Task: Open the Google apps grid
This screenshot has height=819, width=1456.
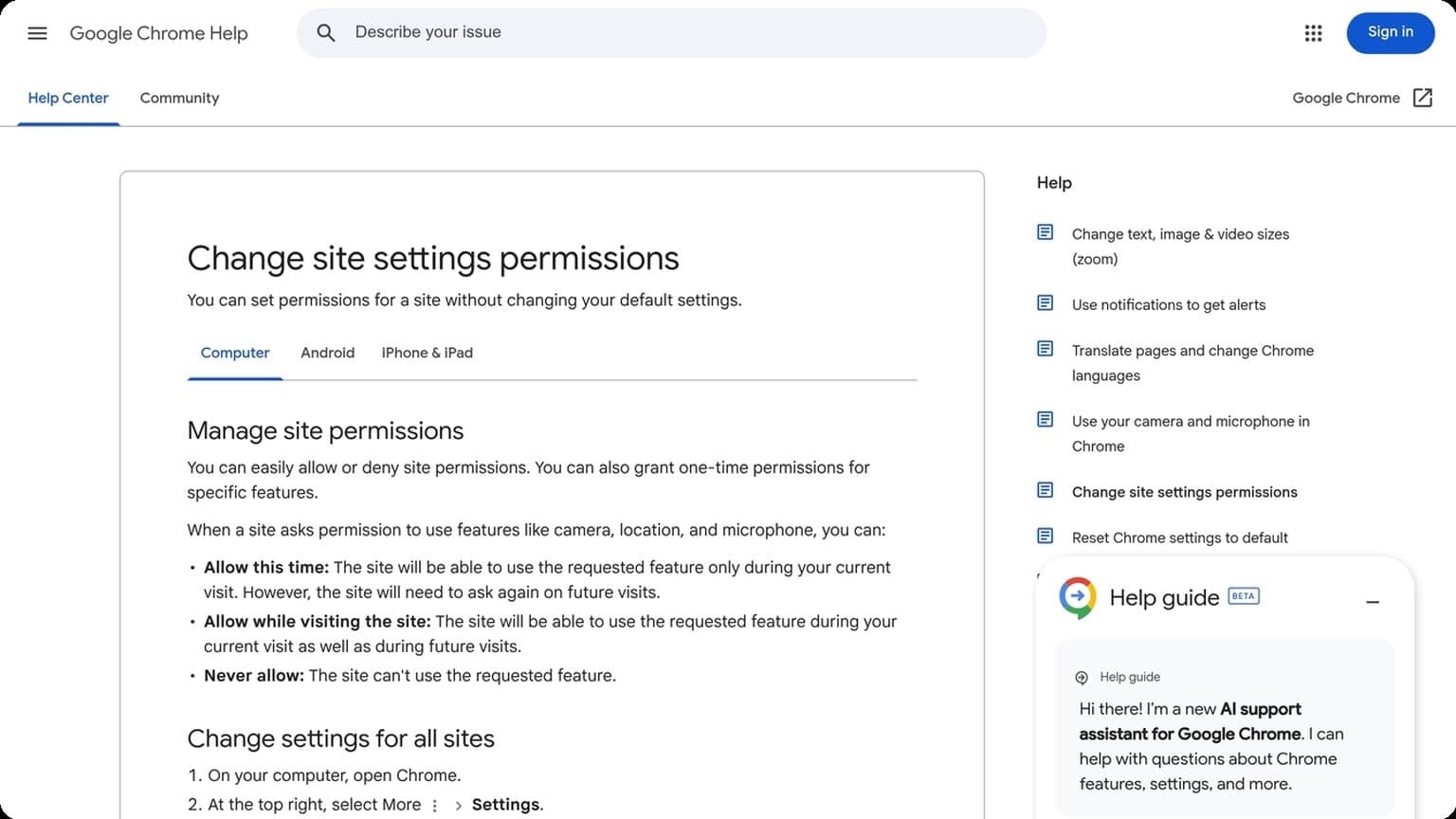Action: (x=1313, y=33)
